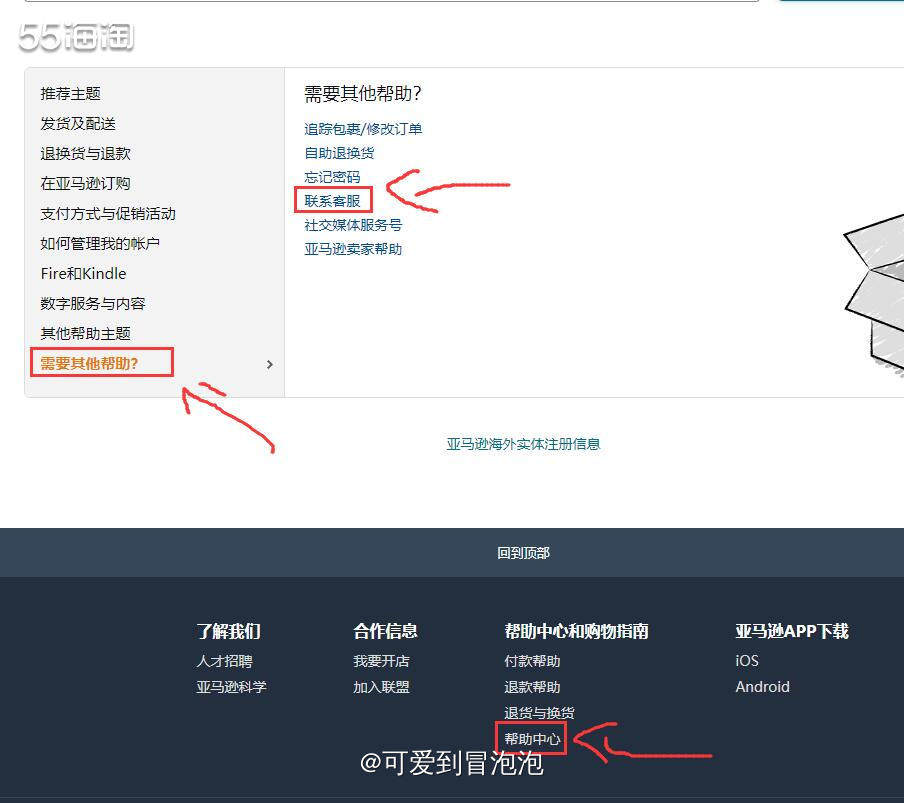The height and width of the screenshot is (803, 904).
Task: Open 退款帮助 footer link
Action: (532, 687)
